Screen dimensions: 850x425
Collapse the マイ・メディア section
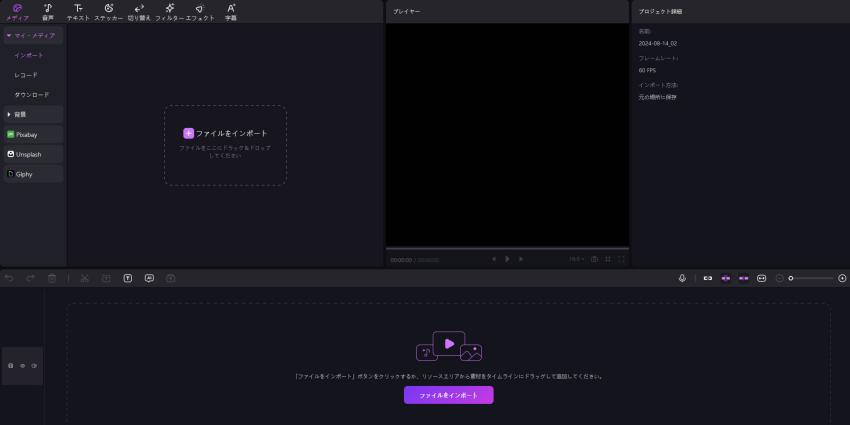pyautogui.click(x=32, y=35)
